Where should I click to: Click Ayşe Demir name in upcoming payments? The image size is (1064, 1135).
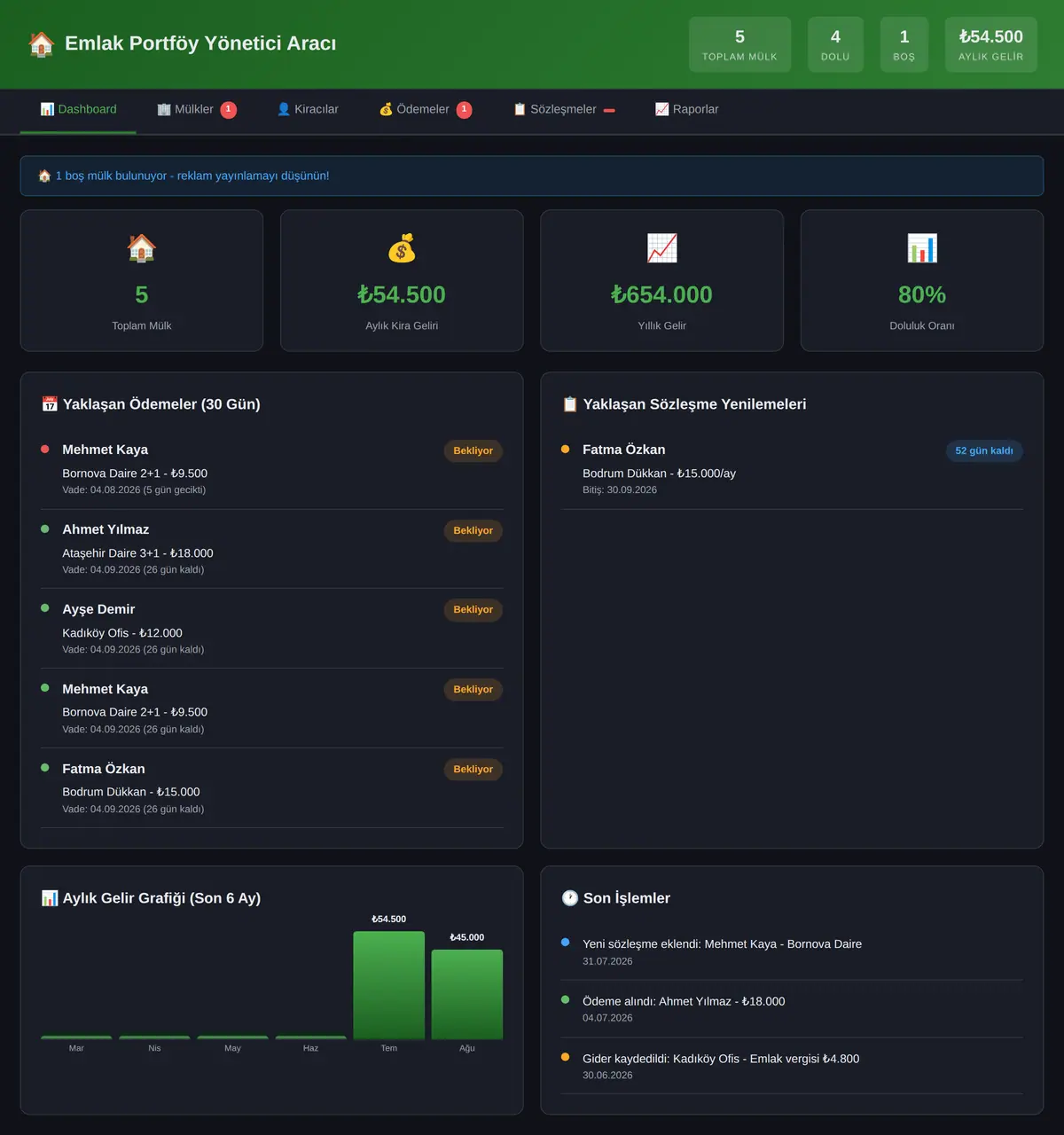click(x=98, y=609)
